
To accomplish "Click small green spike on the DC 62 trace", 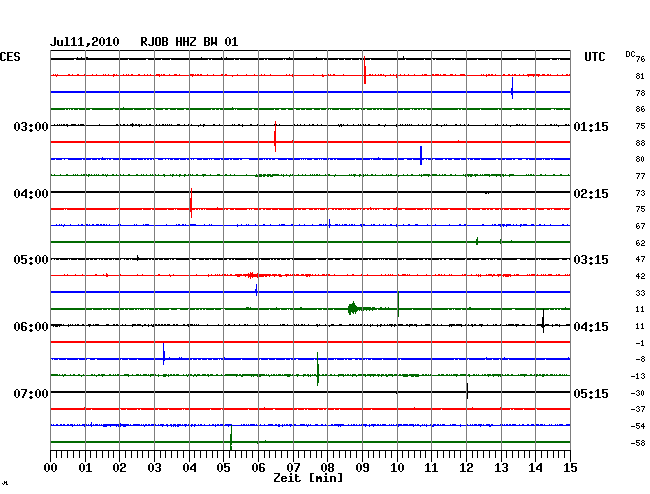I will [x=477, y=241].
